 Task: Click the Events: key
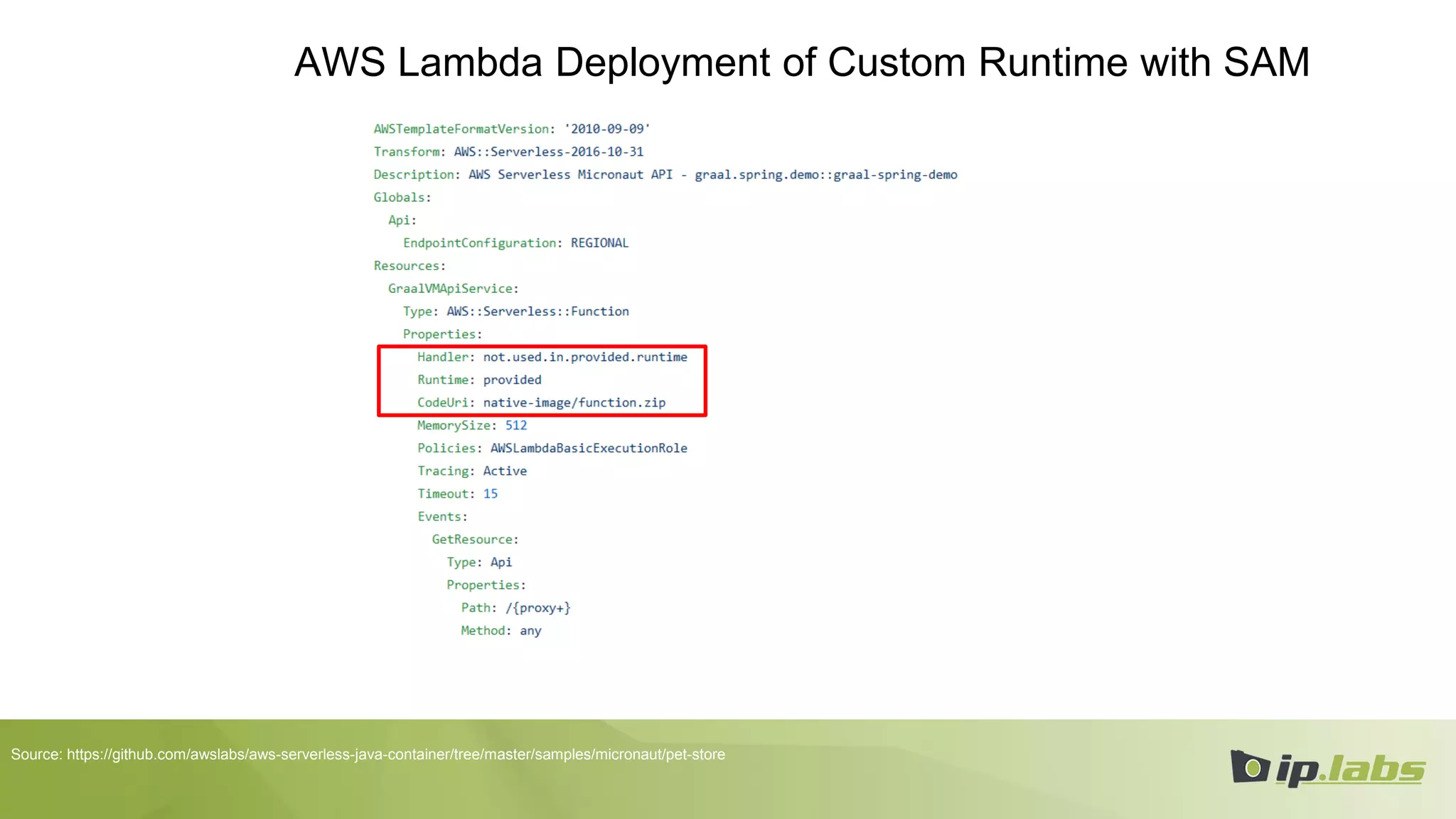pyautogui.click(x=442, y=516)
